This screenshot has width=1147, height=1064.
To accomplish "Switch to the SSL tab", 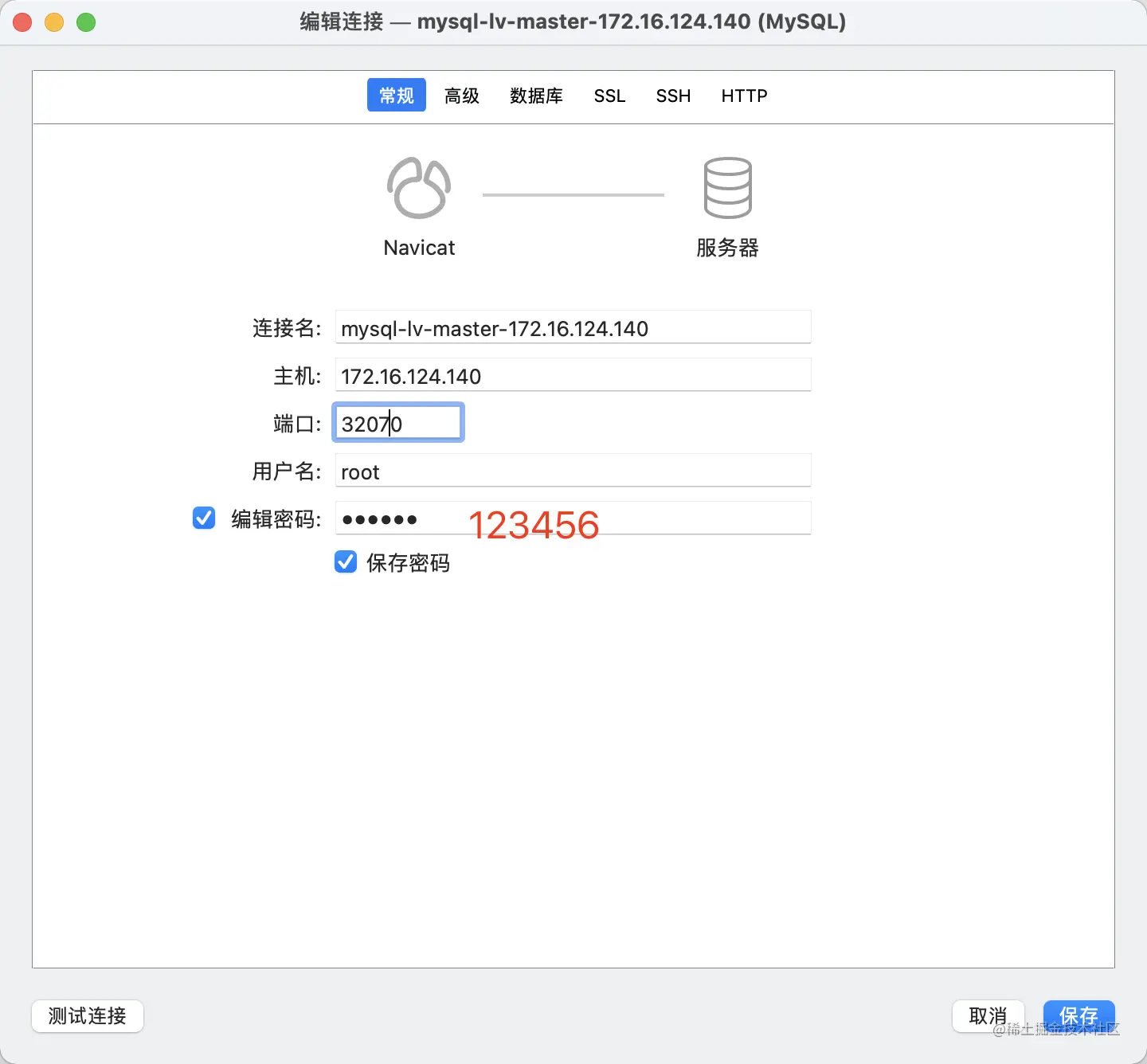I will (x=609, y=96).
